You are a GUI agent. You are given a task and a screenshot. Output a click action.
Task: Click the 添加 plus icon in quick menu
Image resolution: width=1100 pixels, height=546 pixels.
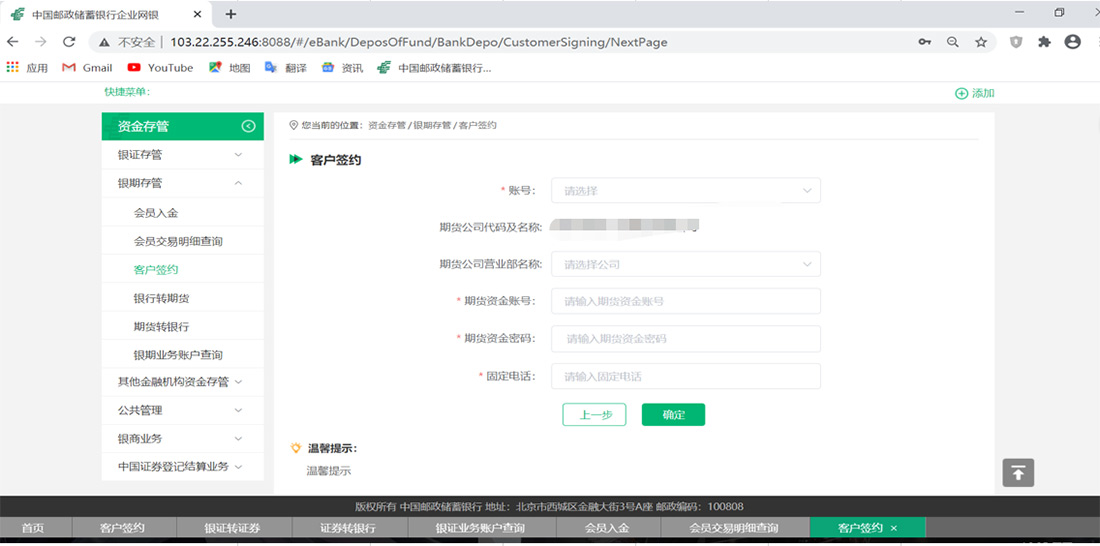tap(962, 93)
